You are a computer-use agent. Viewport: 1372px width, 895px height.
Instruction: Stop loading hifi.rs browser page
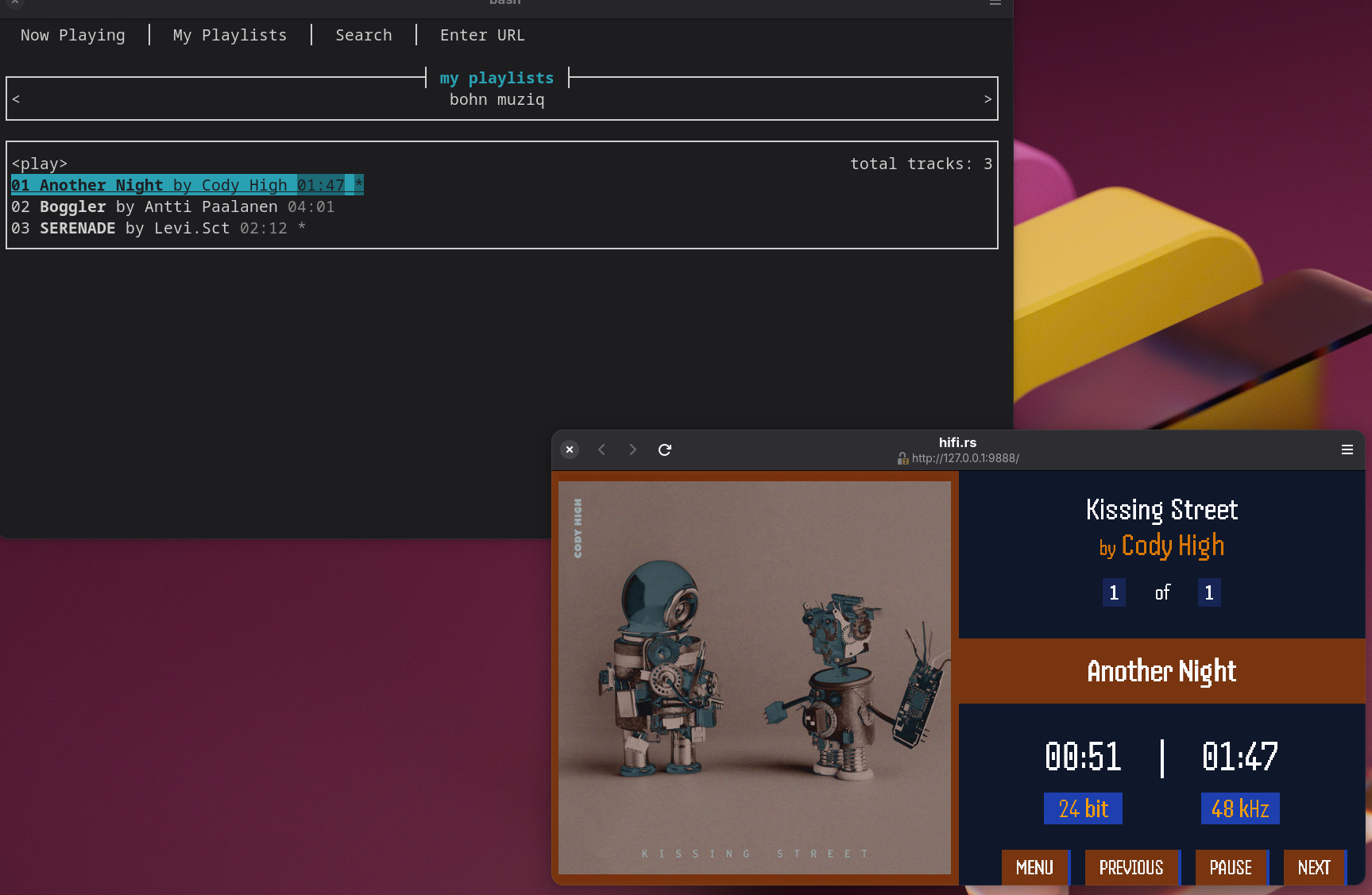tap(570, 449)
